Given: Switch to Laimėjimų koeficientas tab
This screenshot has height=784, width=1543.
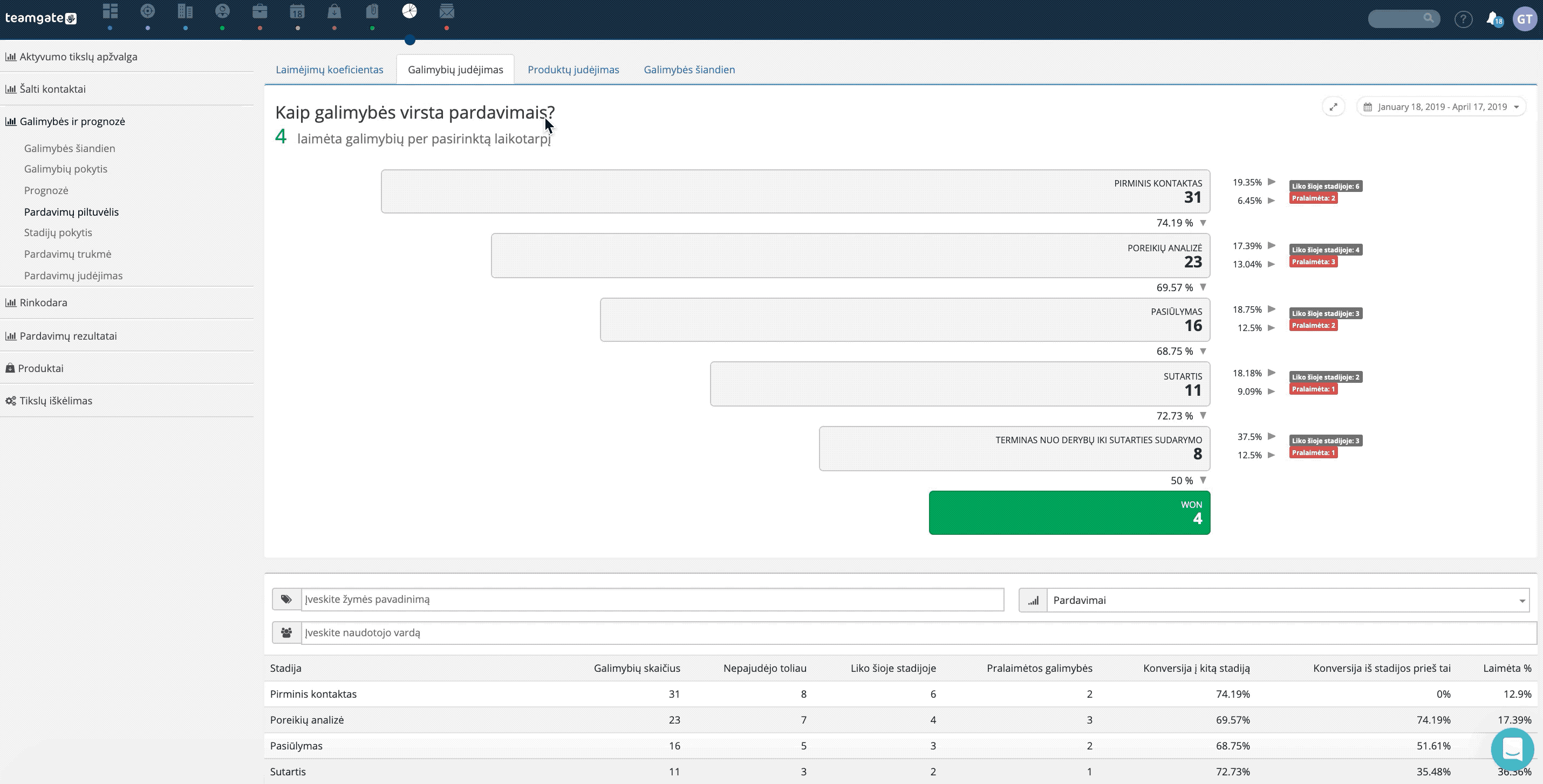Looking at the screenshot, I should 330,70.
